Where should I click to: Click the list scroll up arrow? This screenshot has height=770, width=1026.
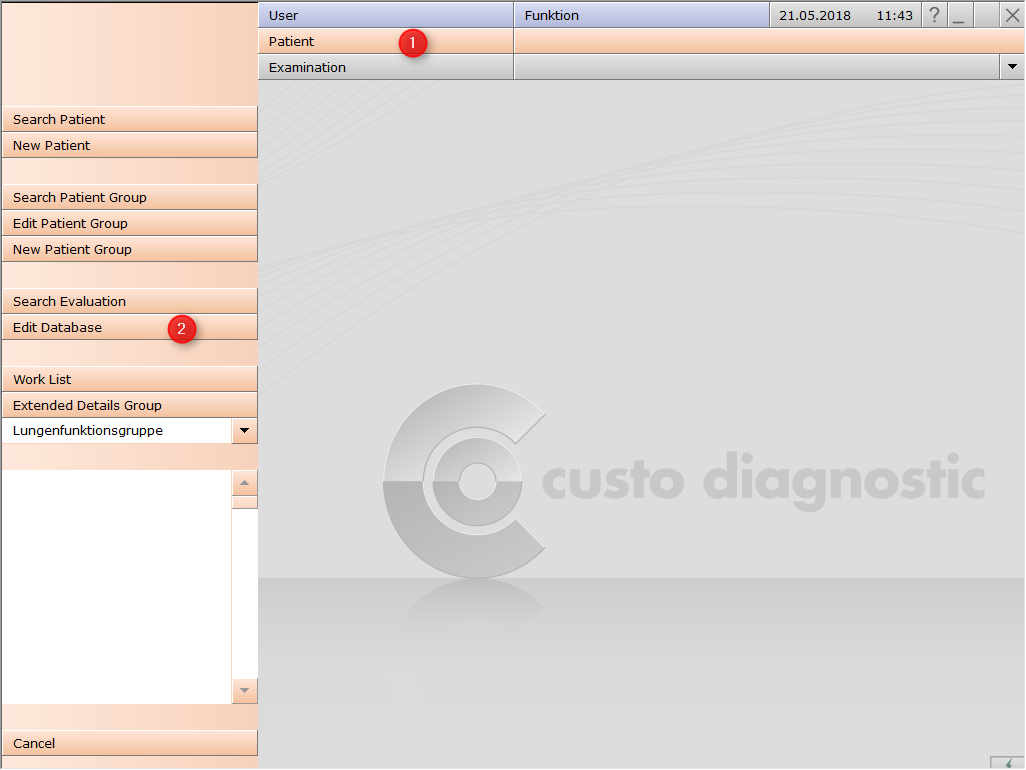tap(244, 483)
